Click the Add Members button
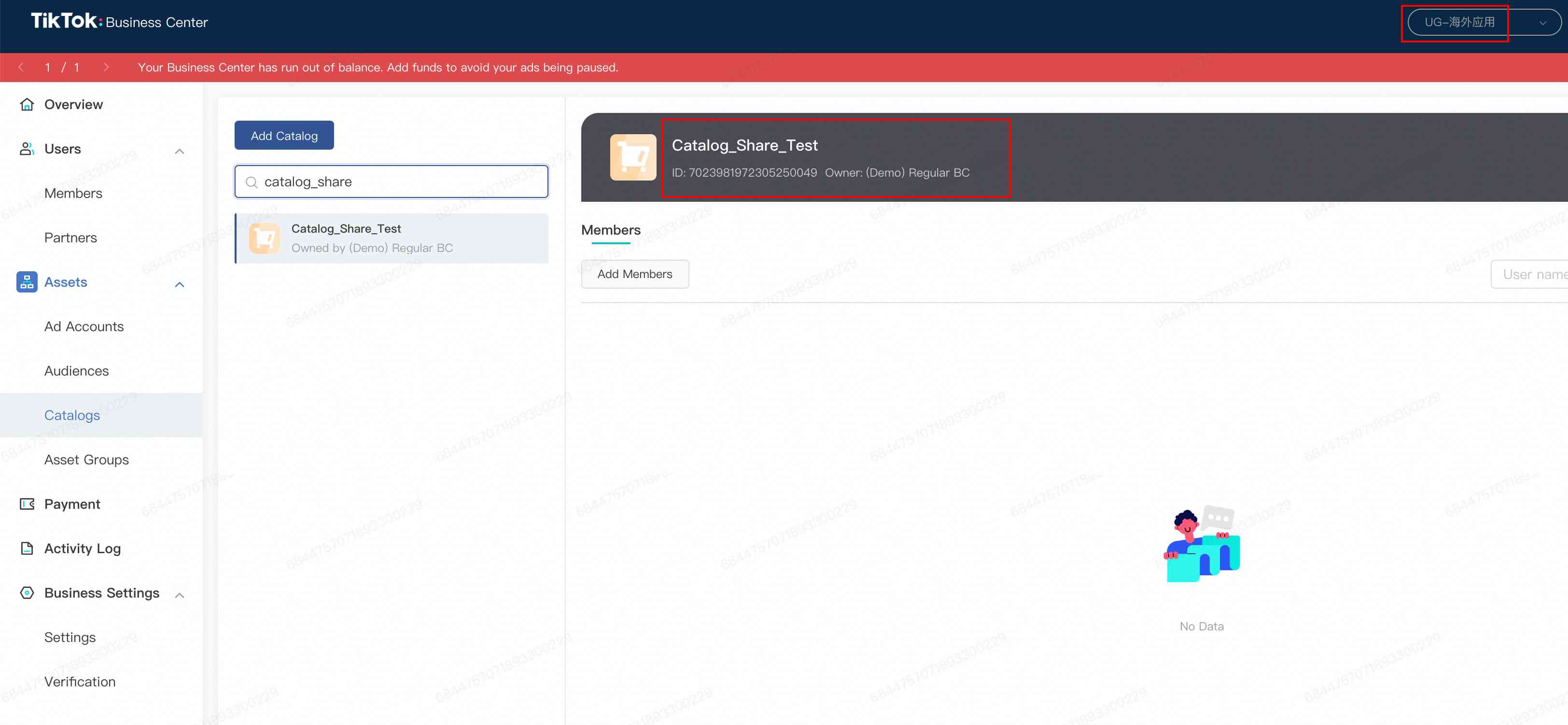The height and width of the screenshot is (725, 1568). [634, 273]
